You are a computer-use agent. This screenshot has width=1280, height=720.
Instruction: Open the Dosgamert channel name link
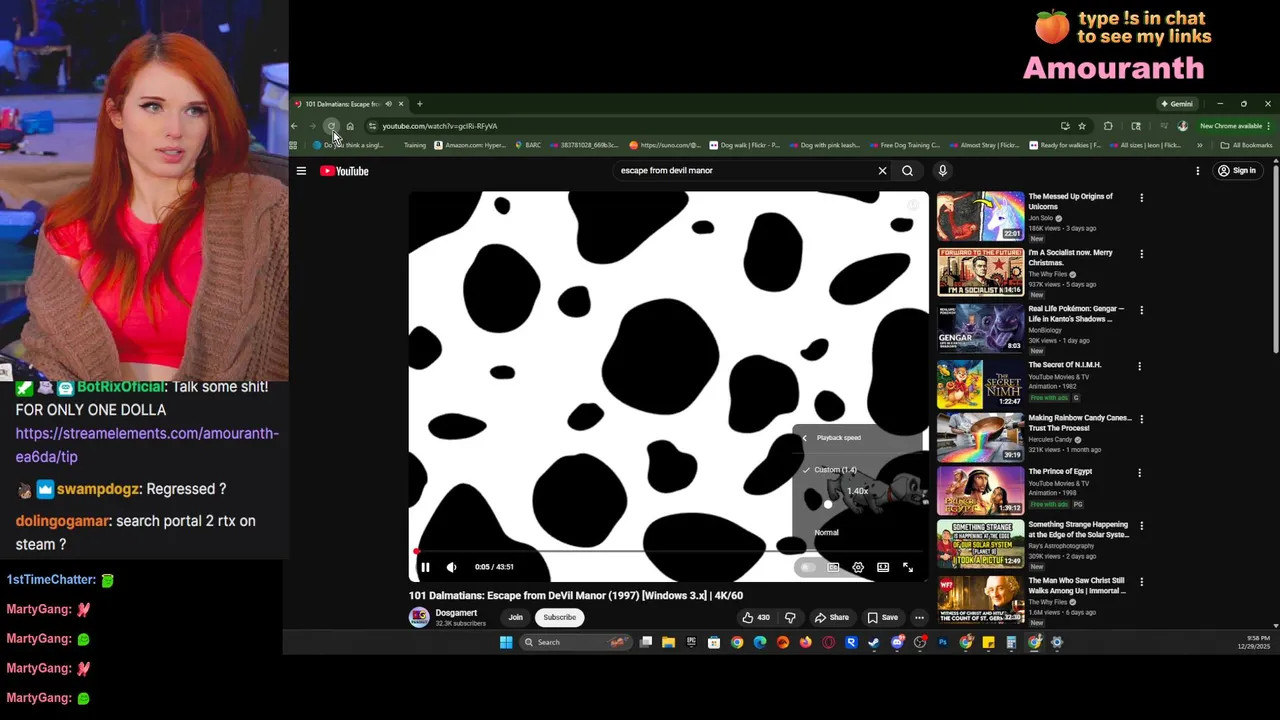click(456, 613)
